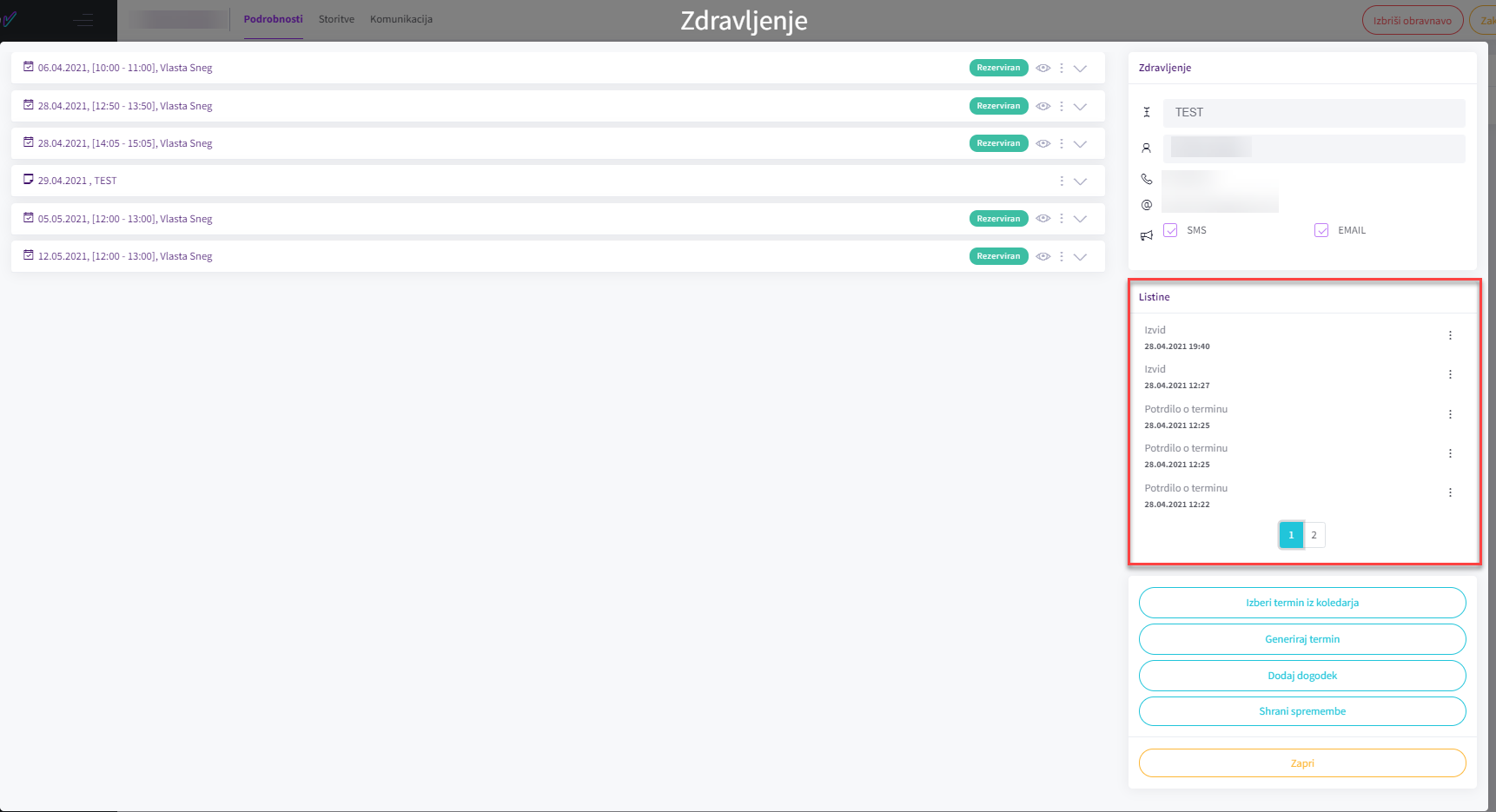Toggle the EMAIL notification checkbox

pos(1321,230)
